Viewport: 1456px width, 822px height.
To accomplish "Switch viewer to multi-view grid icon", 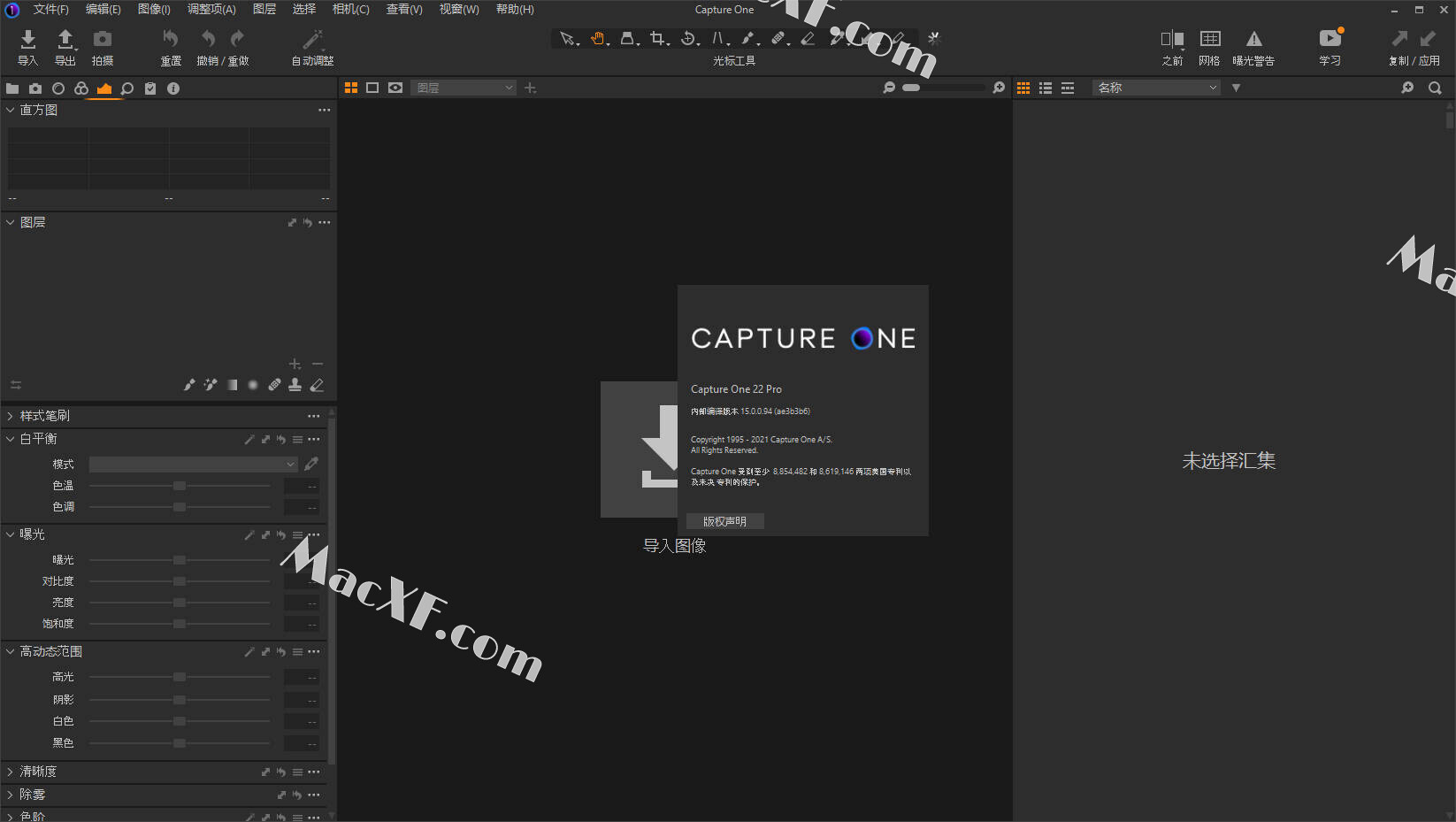I will click(351, 88).
